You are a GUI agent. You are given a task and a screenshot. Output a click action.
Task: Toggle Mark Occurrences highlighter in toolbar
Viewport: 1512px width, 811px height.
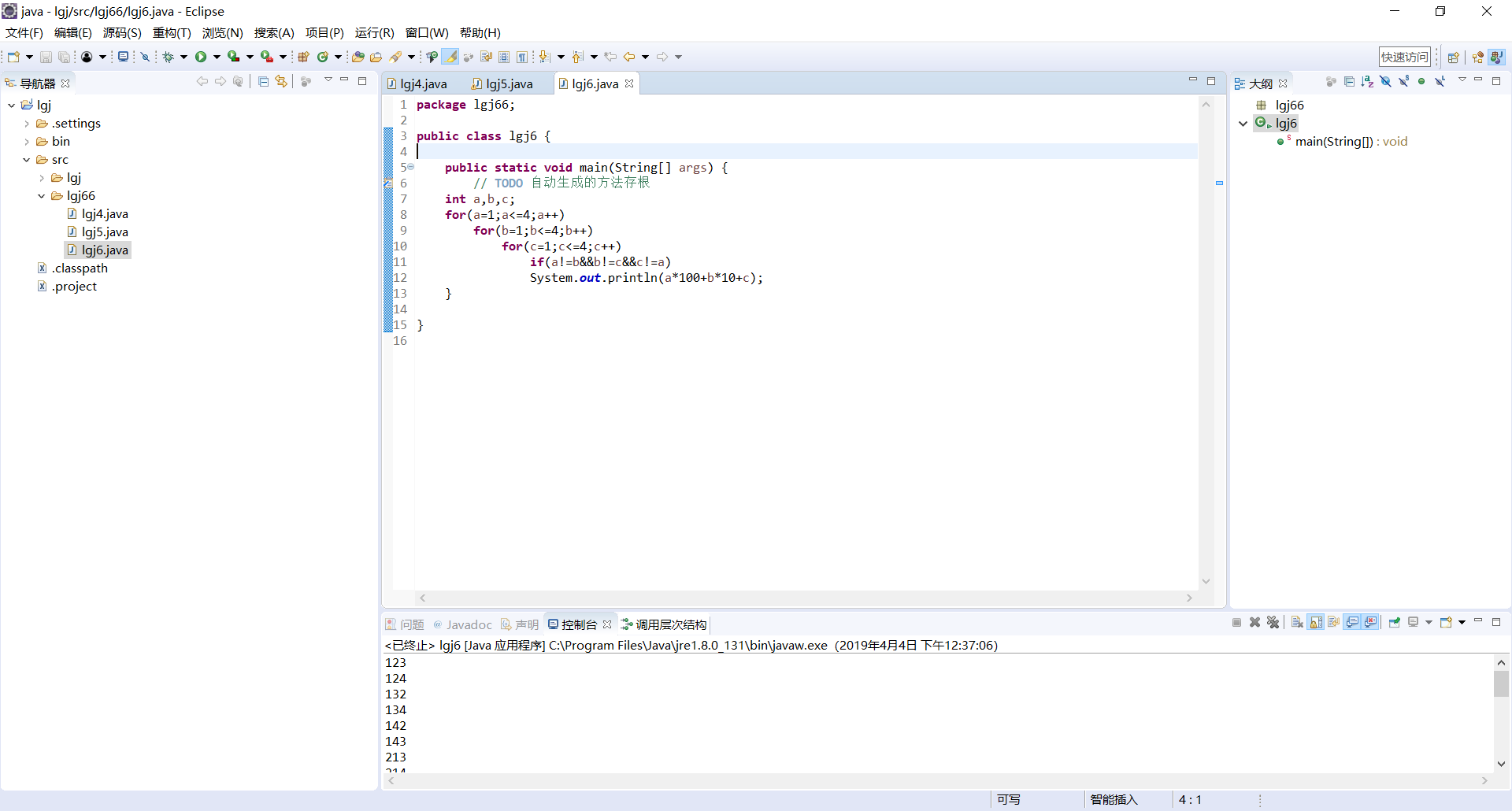450,57
